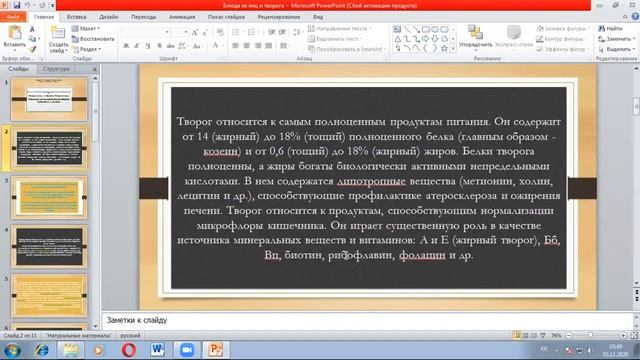Screen dimensions: 640x360
Task: Align text right in paragraph group
Action: coord(258,46)
